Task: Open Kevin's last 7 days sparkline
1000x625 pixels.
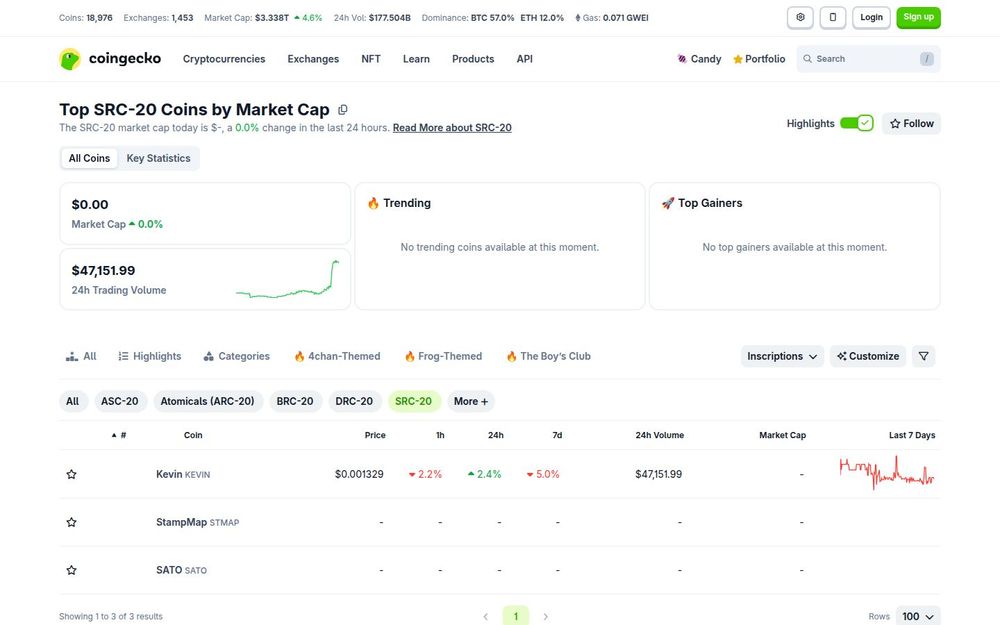Action: [x=887, y=473]
